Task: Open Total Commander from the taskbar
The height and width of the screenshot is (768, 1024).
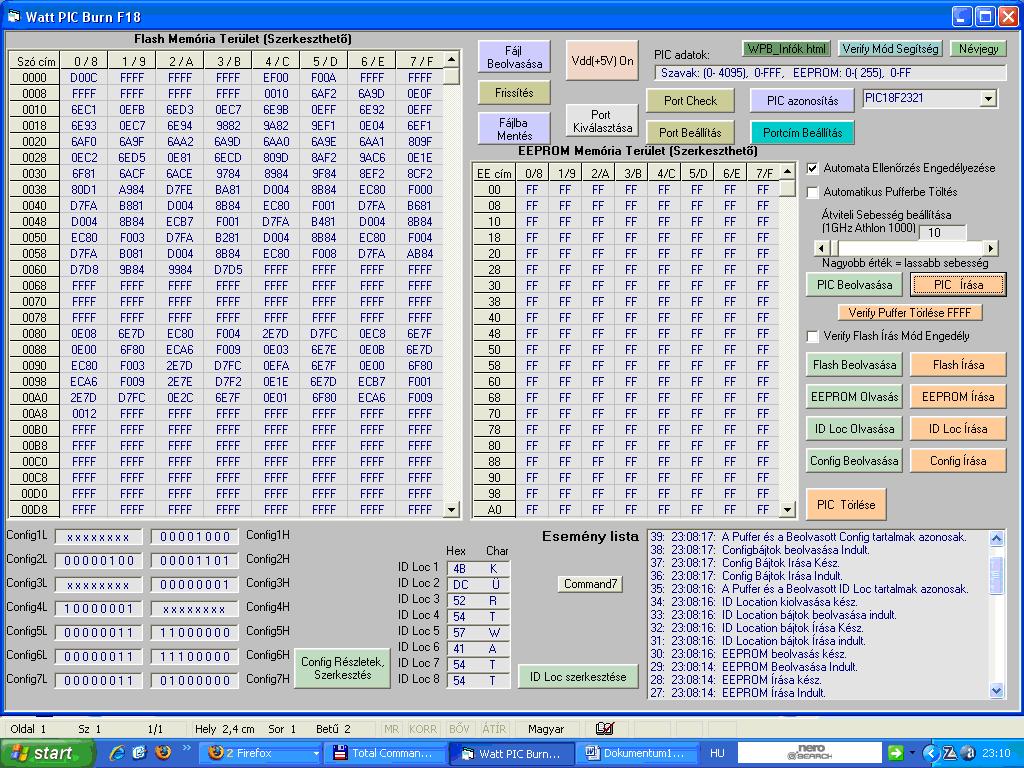Action: (x=383, y=753)
